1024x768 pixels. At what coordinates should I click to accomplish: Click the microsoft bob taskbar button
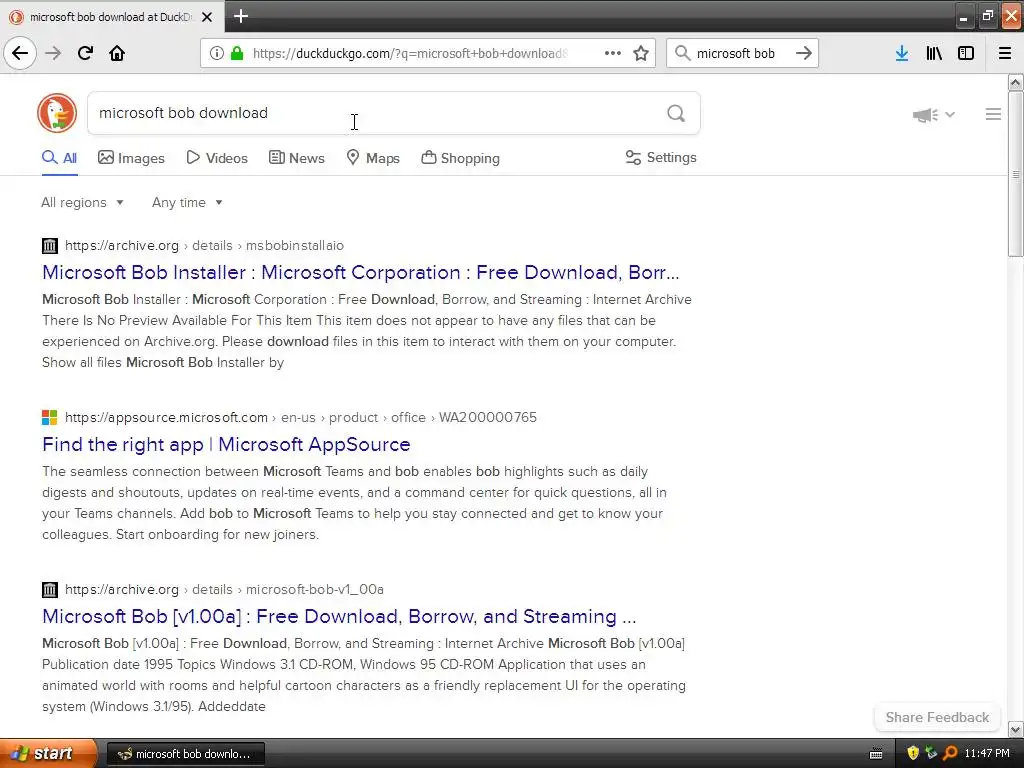point(185,754)
